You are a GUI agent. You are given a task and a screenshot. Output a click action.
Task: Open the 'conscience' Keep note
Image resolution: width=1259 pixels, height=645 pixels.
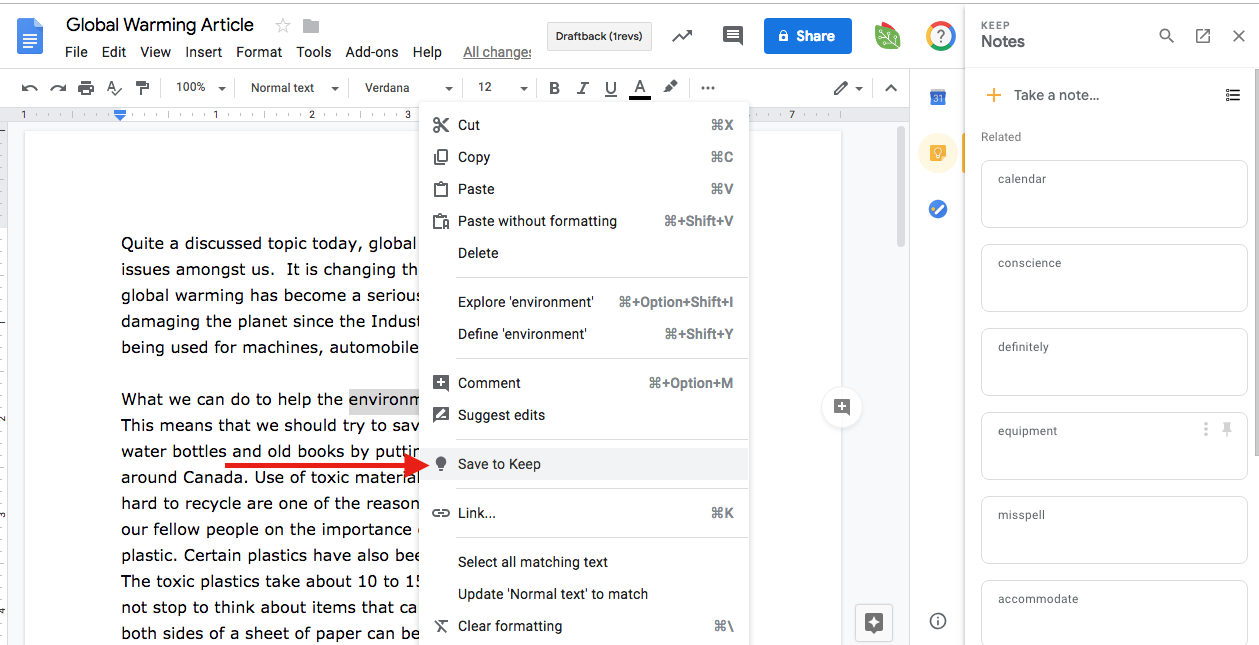point(1114,278)
